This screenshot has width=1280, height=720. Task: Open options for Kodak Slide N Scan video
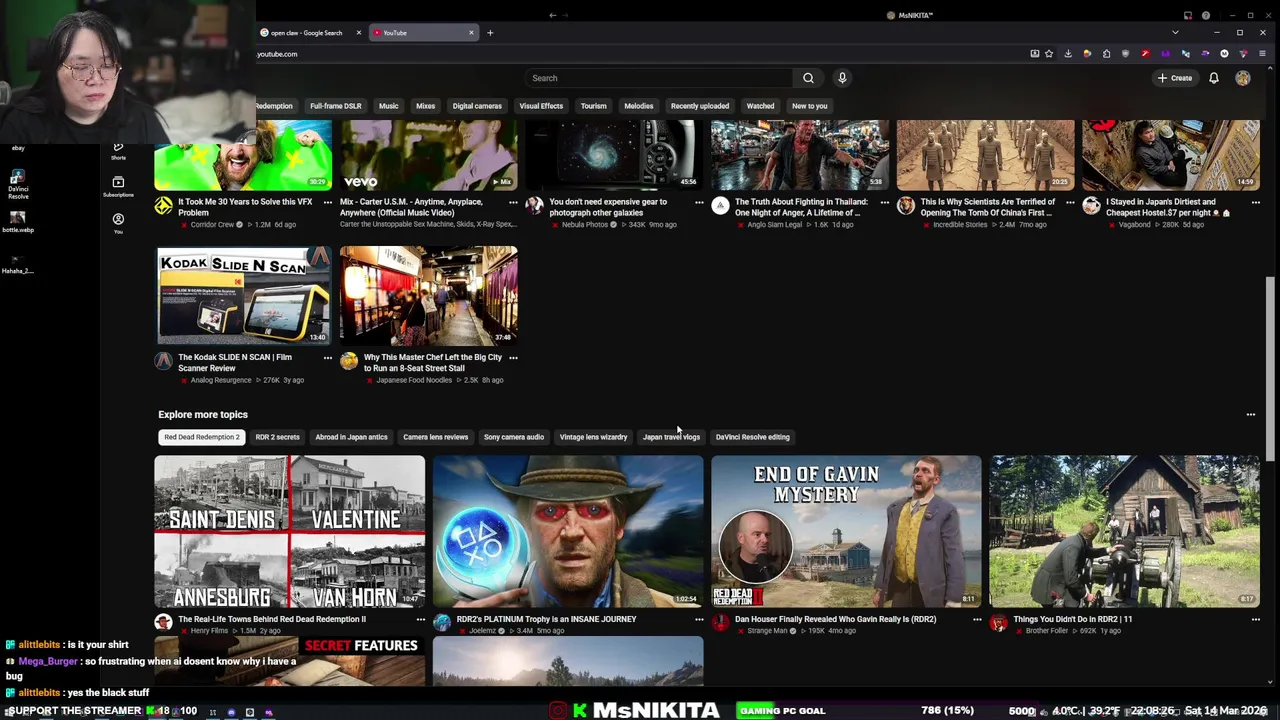(x=327, y=358)
